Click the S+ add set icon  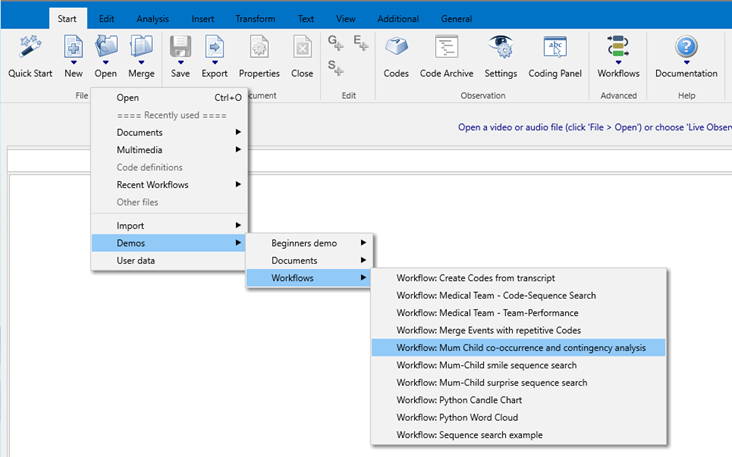click(x=335, y=67)
